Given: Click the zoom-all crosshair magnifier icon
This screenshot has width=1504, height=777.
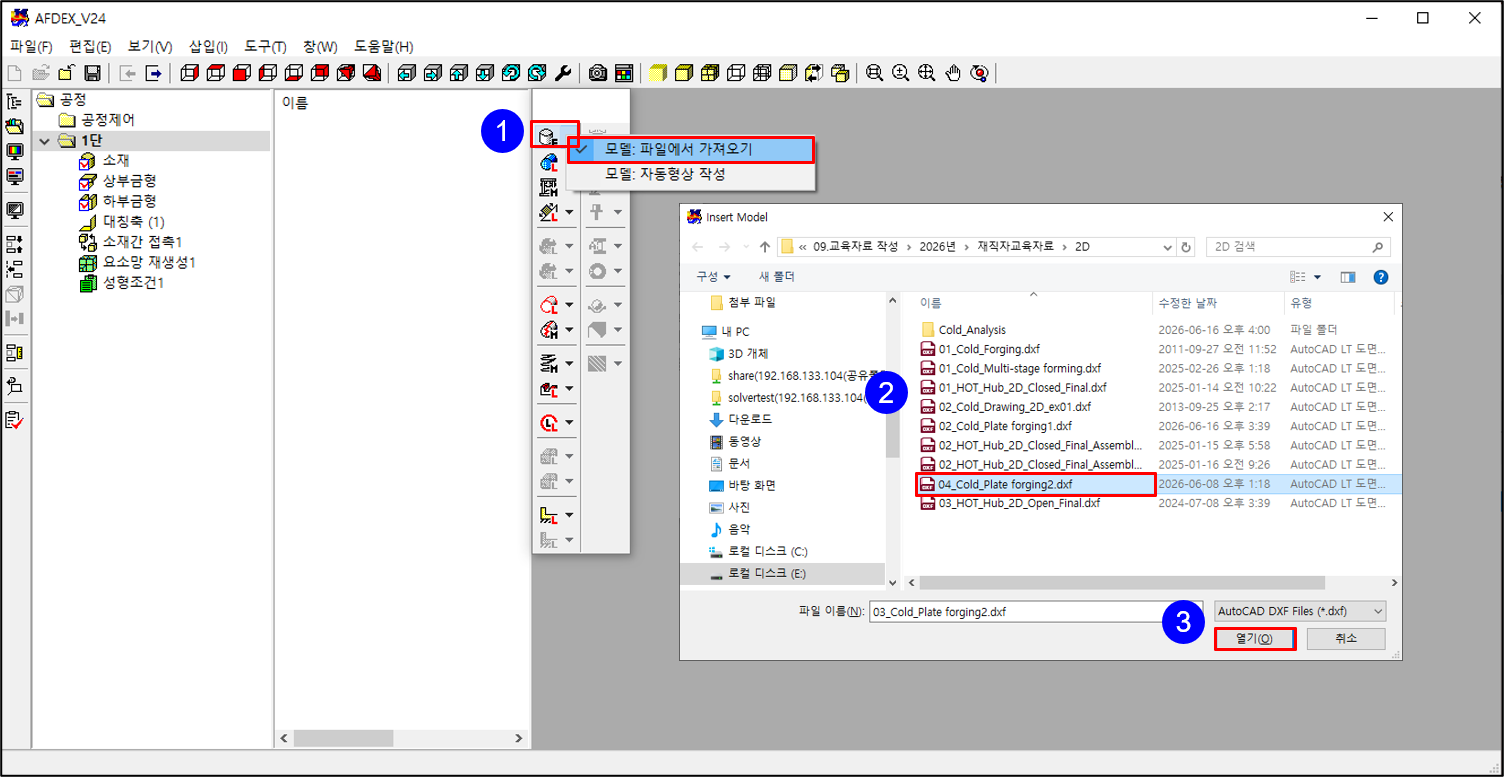Looking at the screenshot, I should point(927,73).
